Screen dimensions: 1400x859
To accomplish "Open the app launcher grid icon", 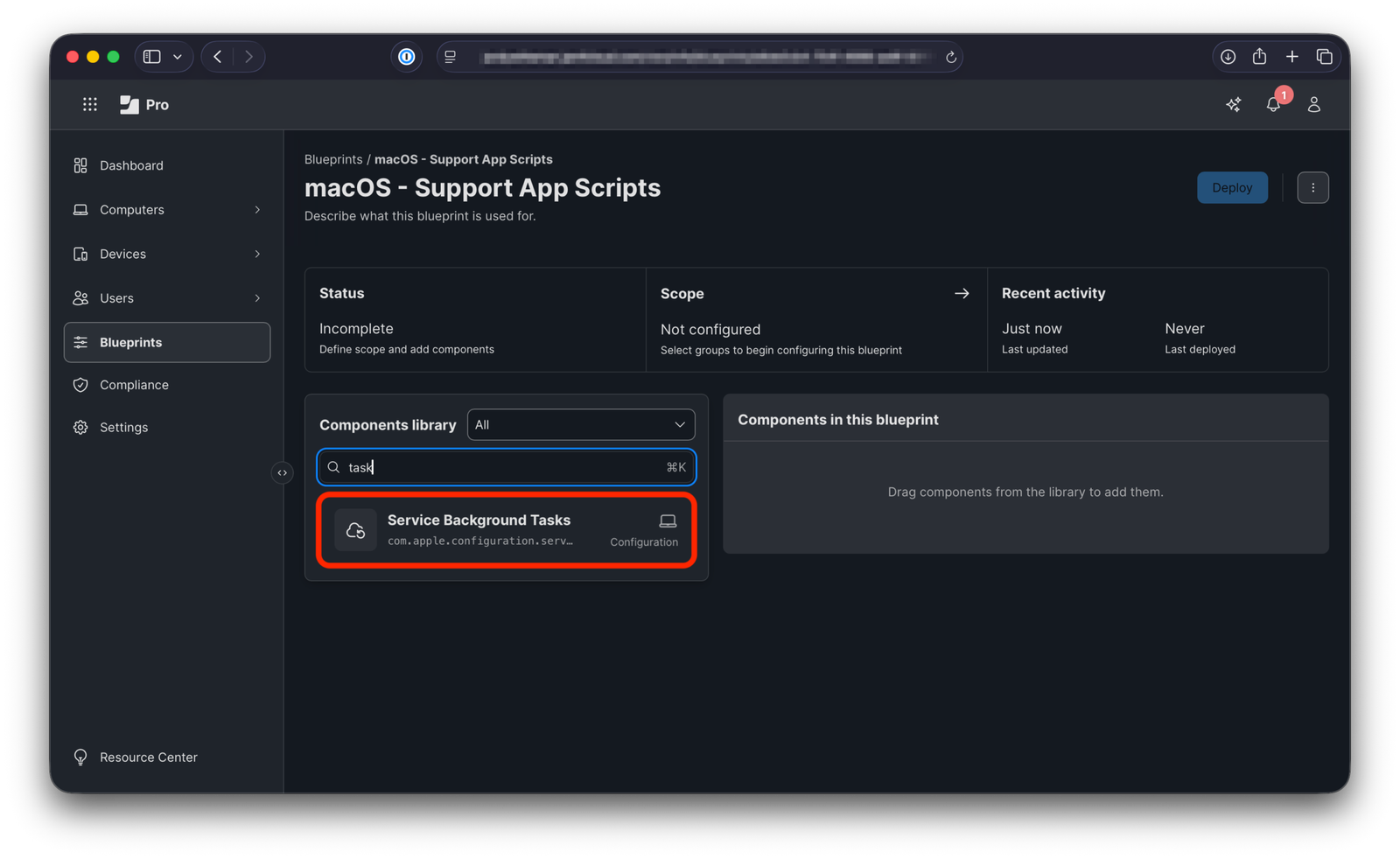I will (90, 105).
